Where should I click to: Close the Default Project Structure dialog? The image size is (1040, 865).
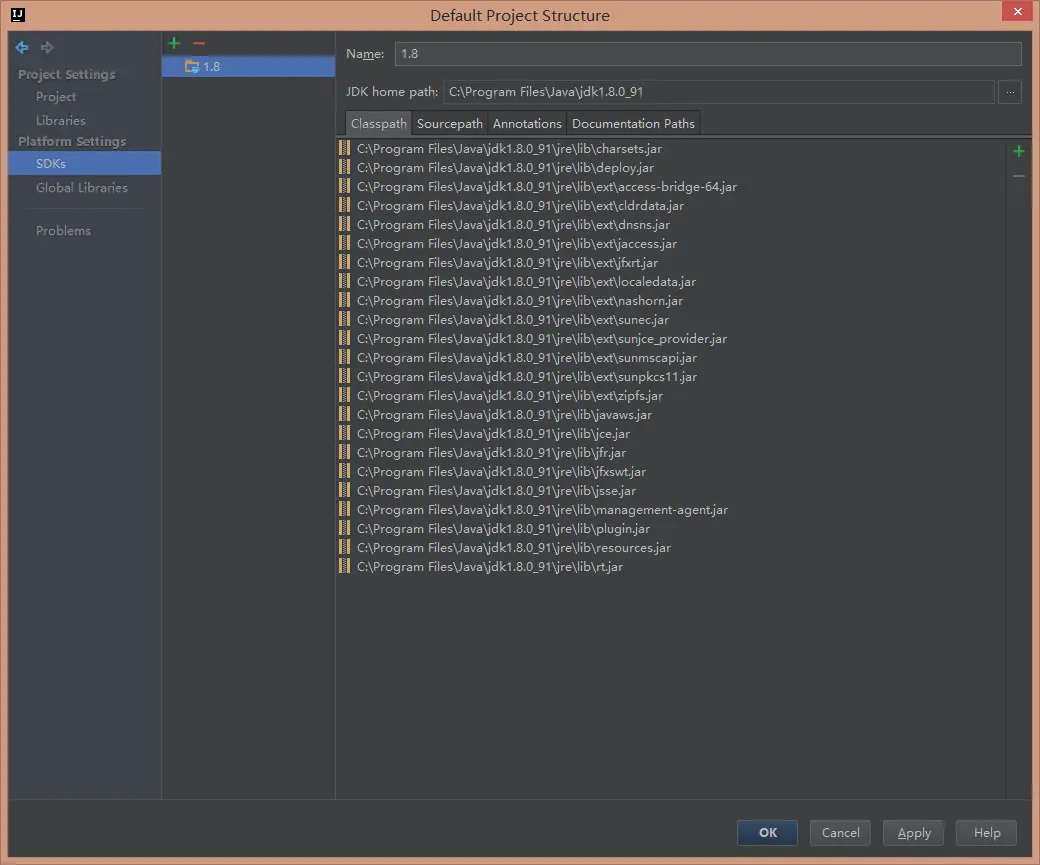click(1017, 11)
